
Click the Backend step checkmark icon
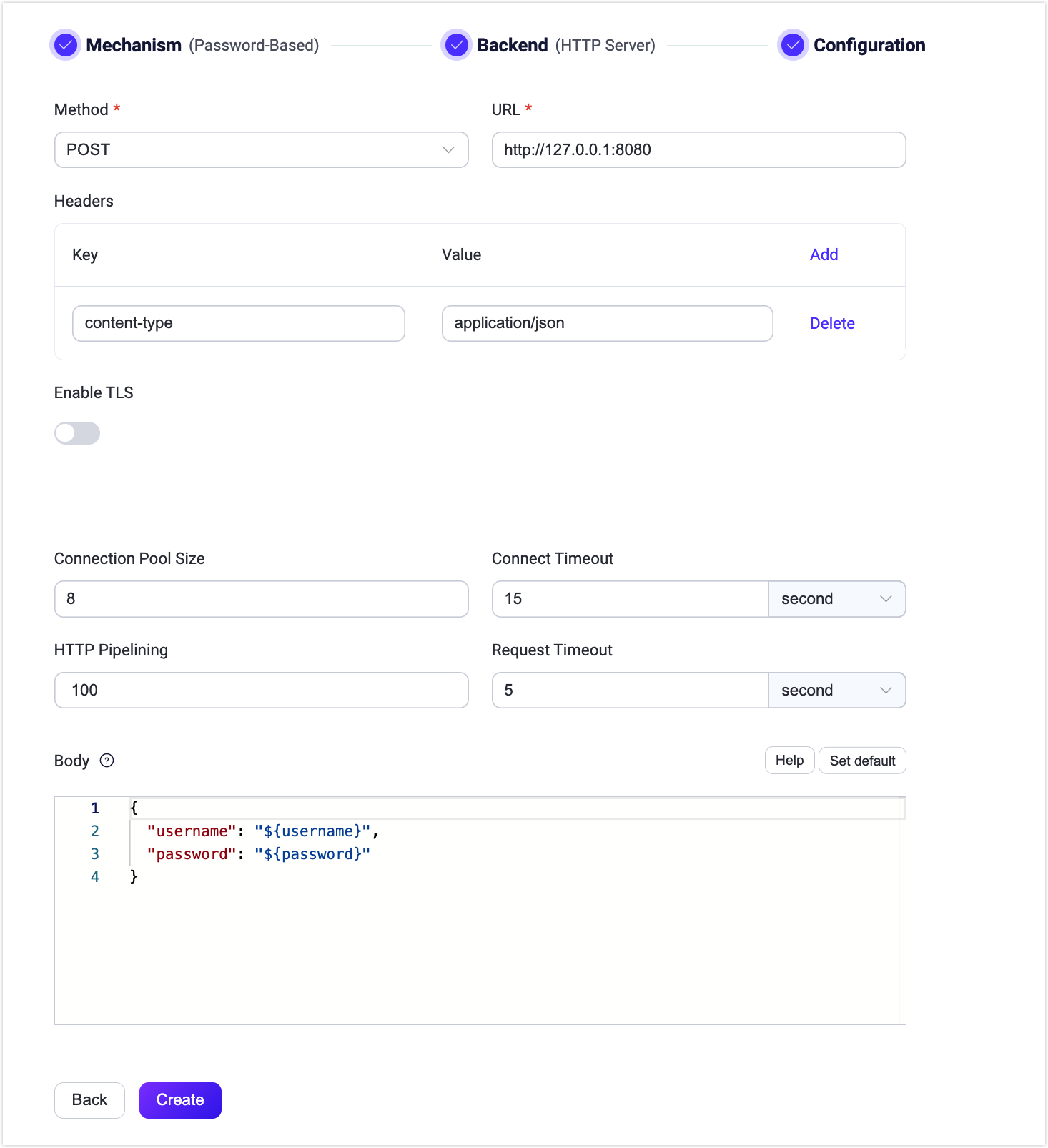pyautogui.click(x=456, y=45)
